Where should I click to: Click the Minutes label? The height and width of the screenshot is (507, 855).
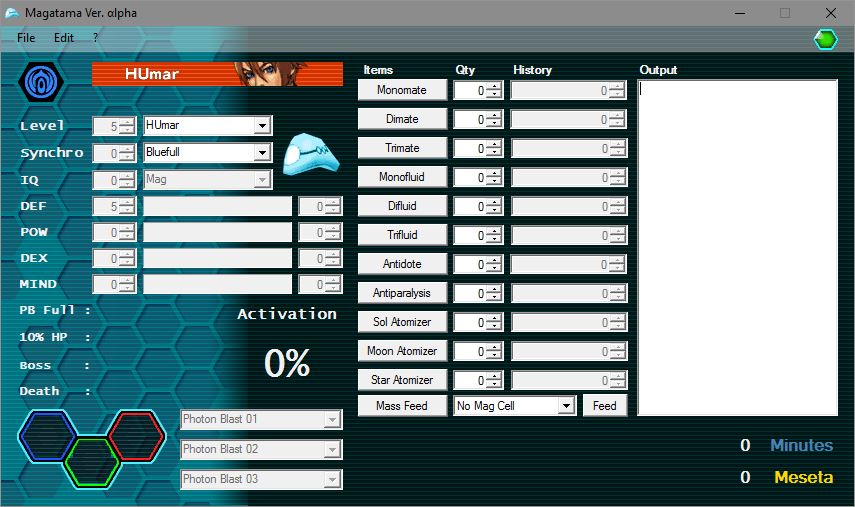[x=802, y=445]
